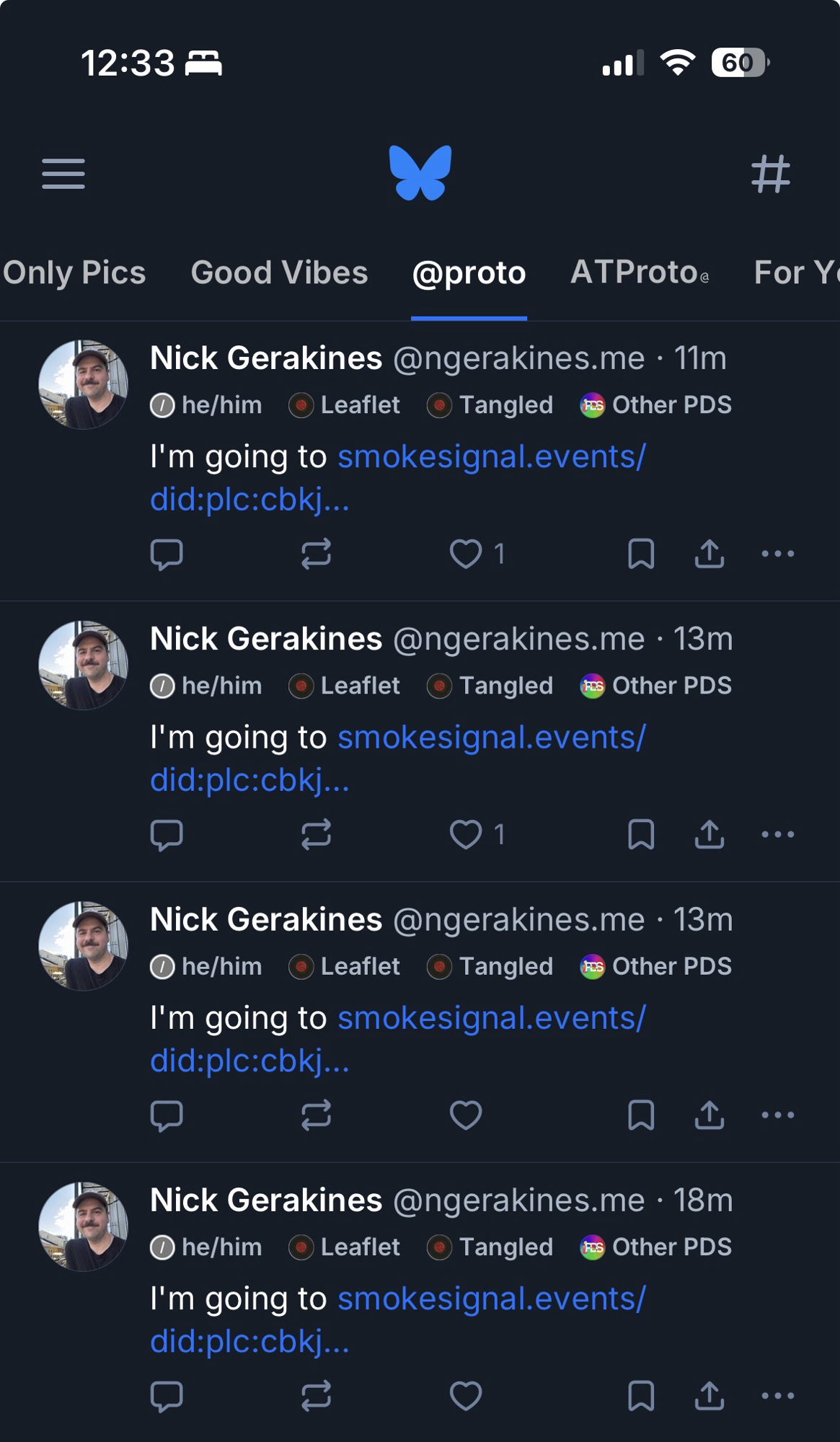Screen dimensions: 840x1442
Task: Reply to the 11m Nick Gerakines post
Action: (x=167, y=554)
